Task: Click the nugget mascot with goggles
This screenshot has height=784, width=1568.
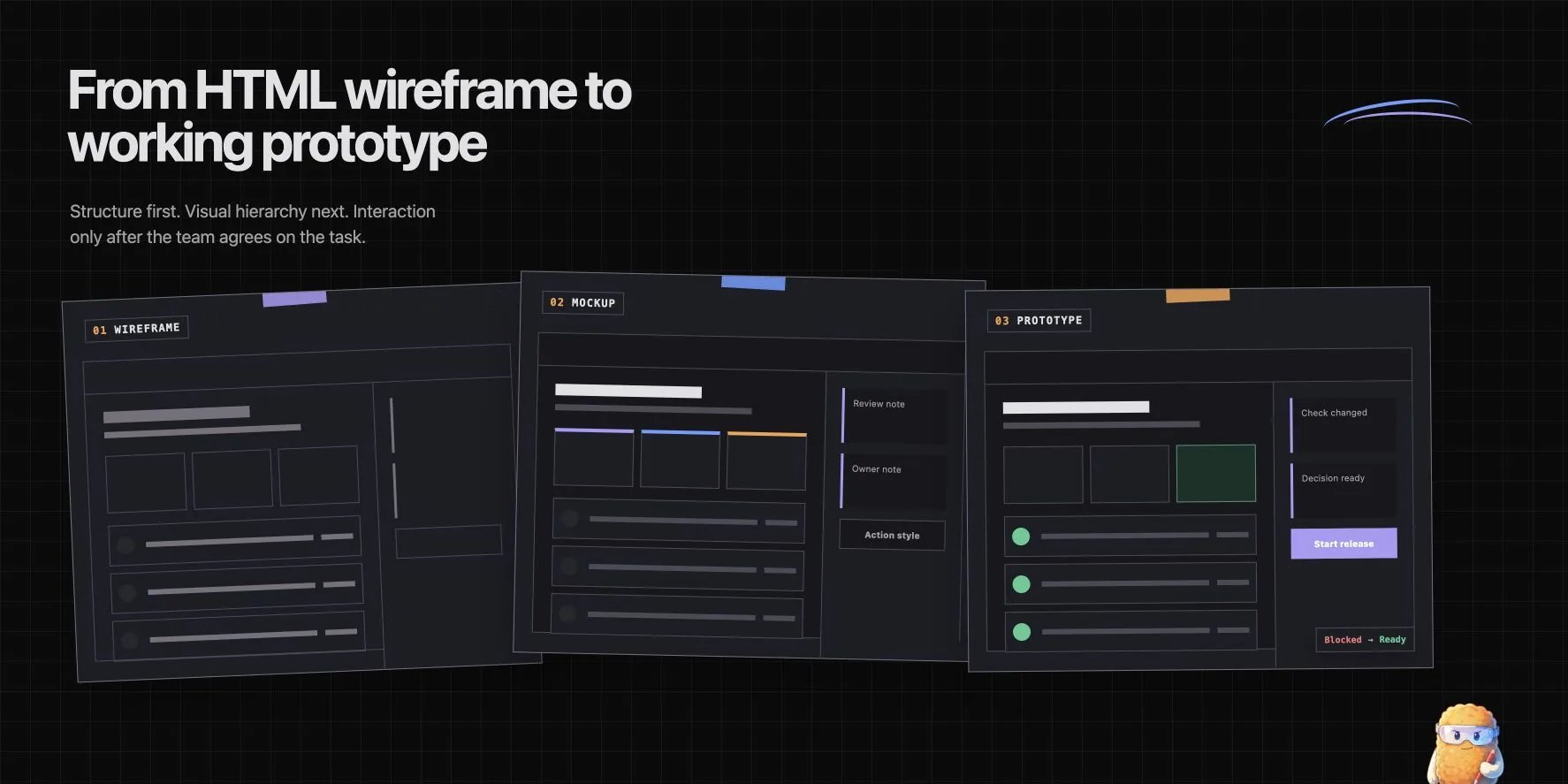Action: point(1465,744)
